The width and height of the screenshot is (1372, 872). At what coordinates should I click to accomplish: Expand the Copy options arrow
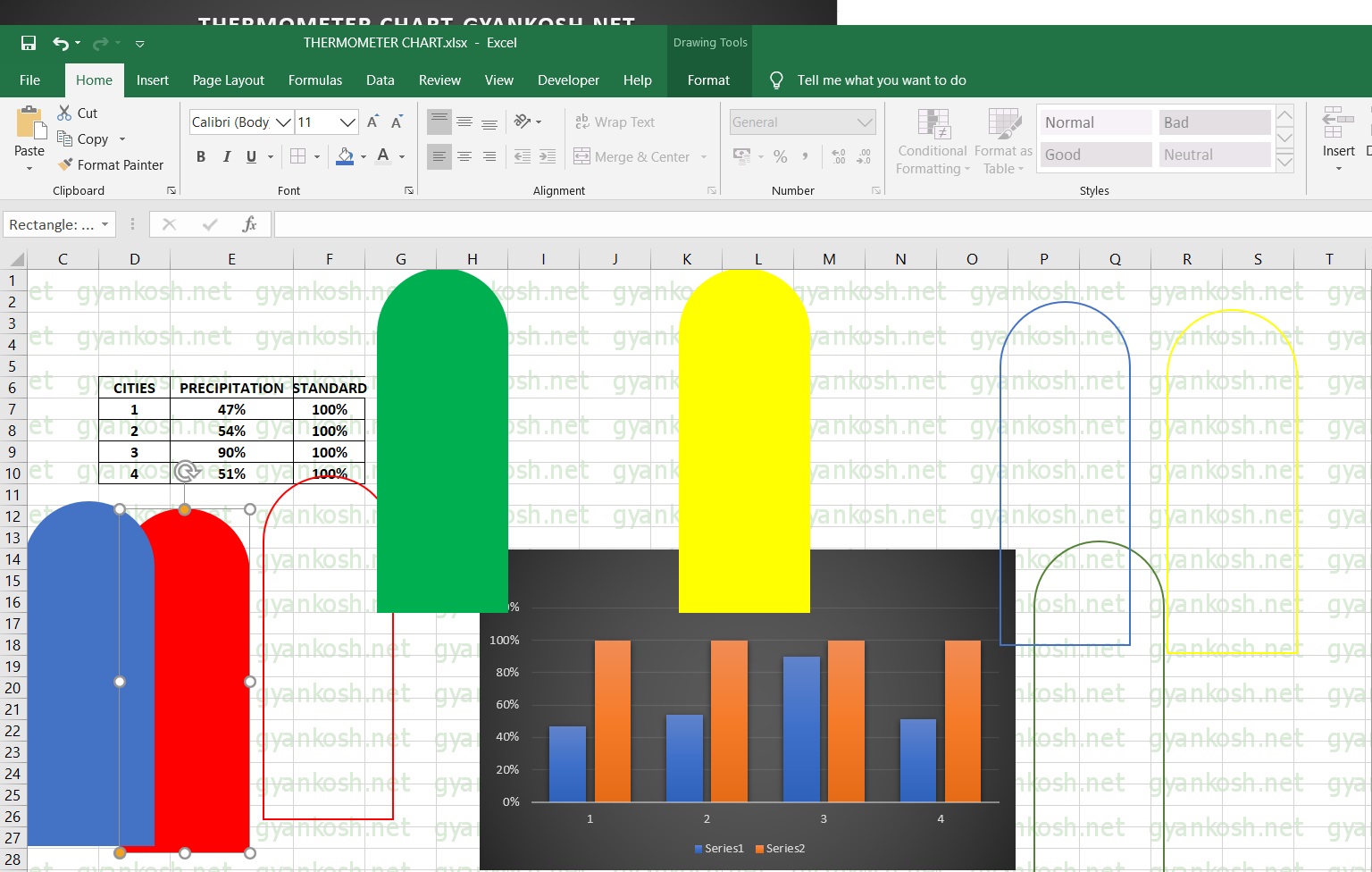[x=122, y=139]
